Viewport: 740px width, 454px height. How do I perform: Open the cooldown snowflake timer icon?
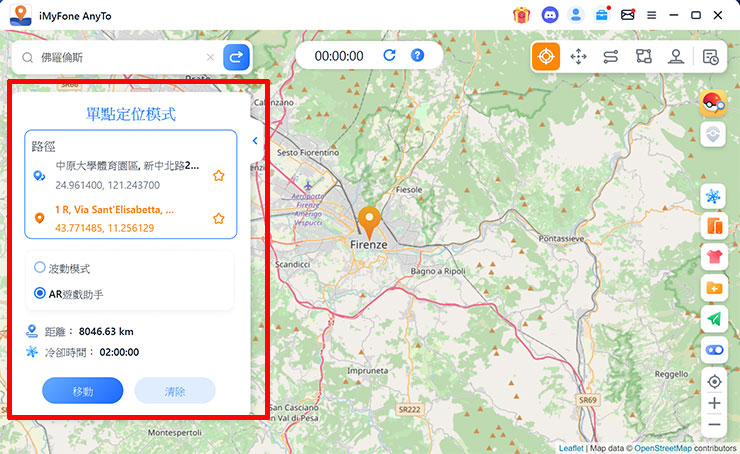[713, 196]
